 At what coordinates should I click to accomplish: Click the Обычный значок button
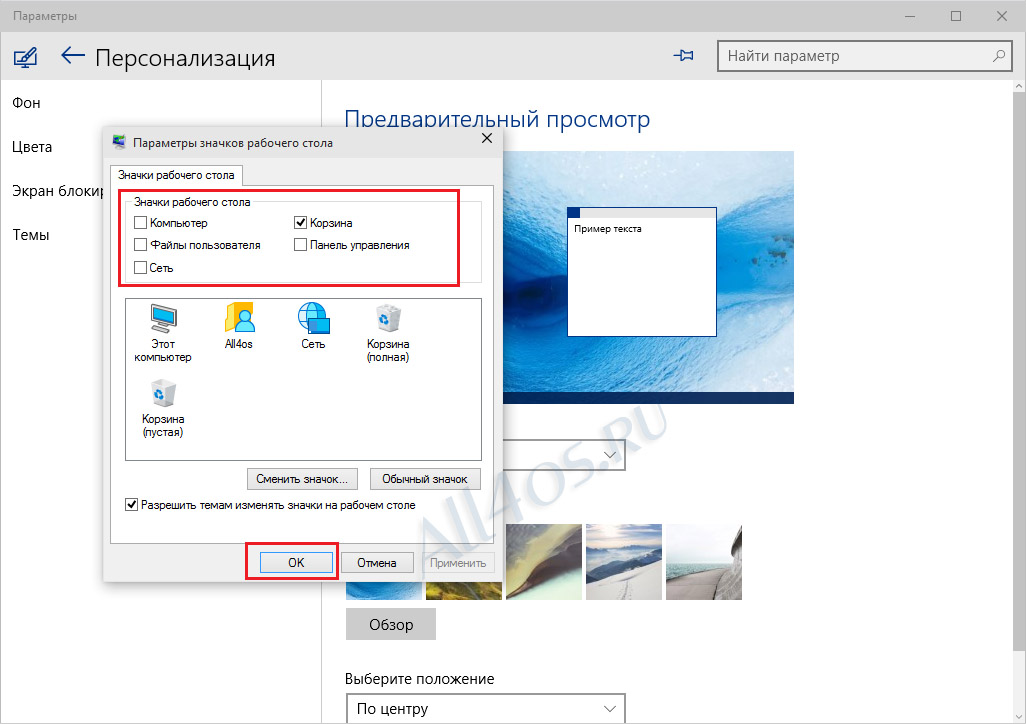425,479
